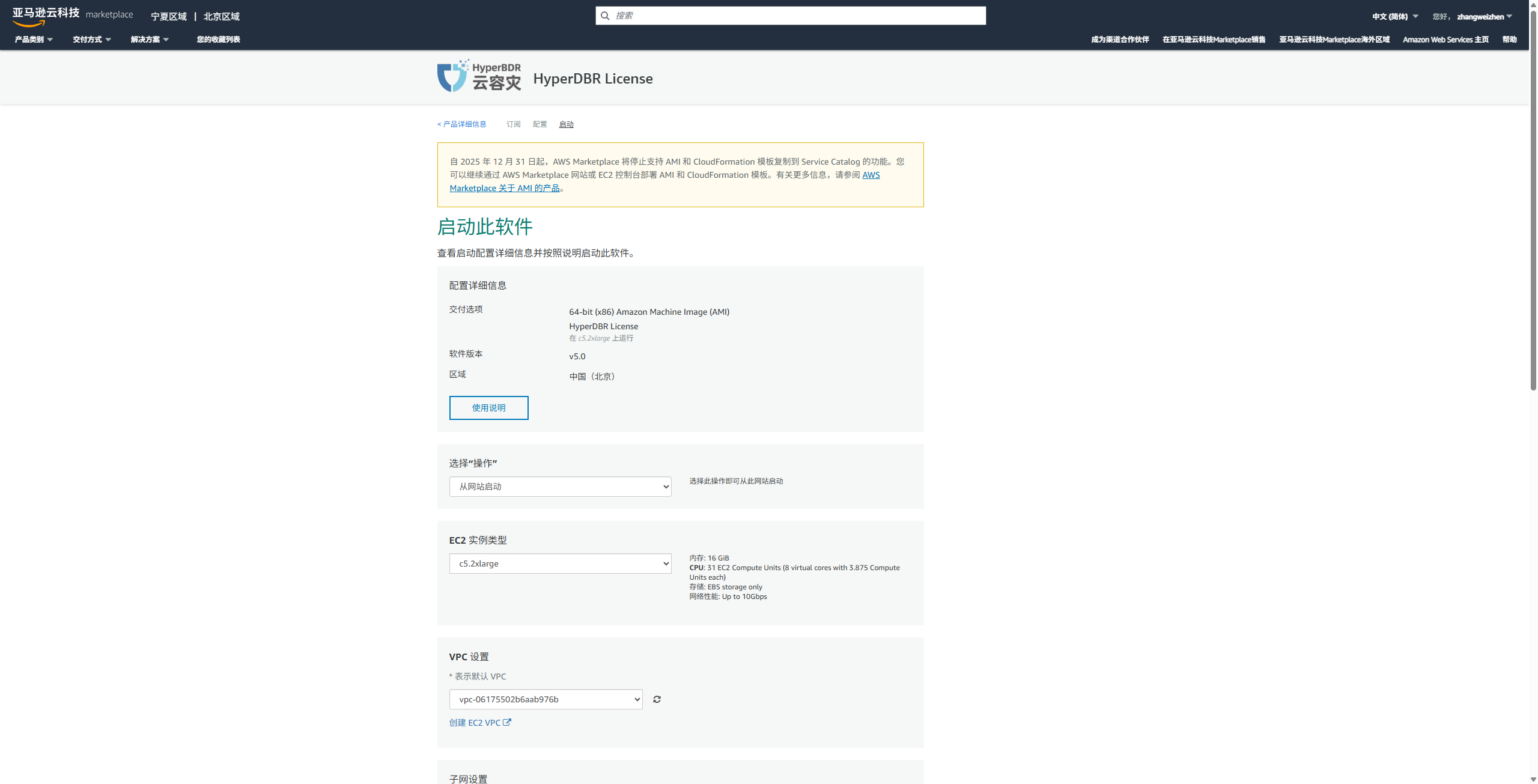This screenshot has height=784, width=1538.
Task: Open 您的收藏列表 menu item
Action: pos(219,40)
